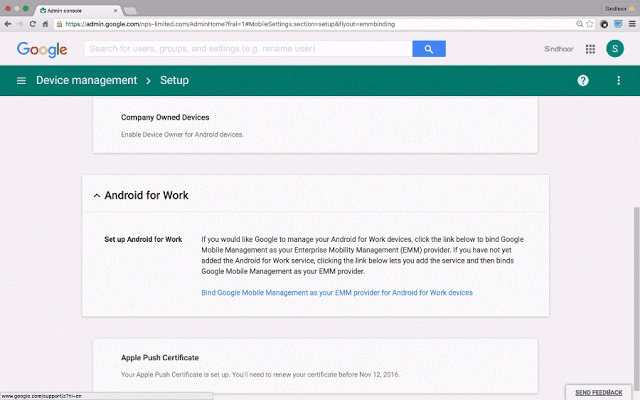Image resolution: width=640 pixels, height=400 pixels.
Task: Click the dark circular extension icon
Action: [604, 24]
